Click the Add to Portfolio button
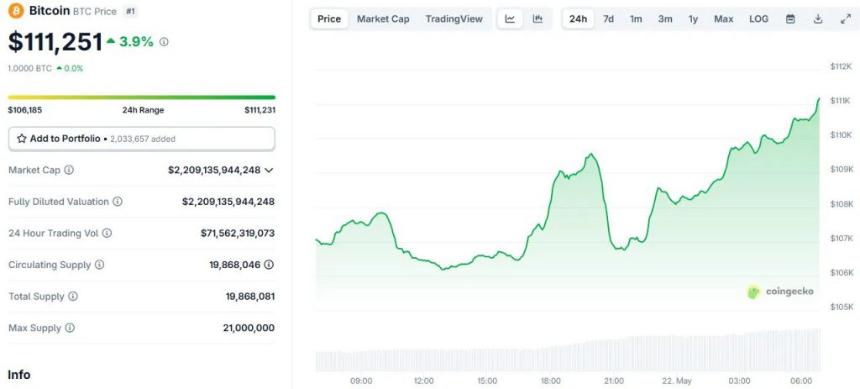860x389 pixels. pos(142,139)
